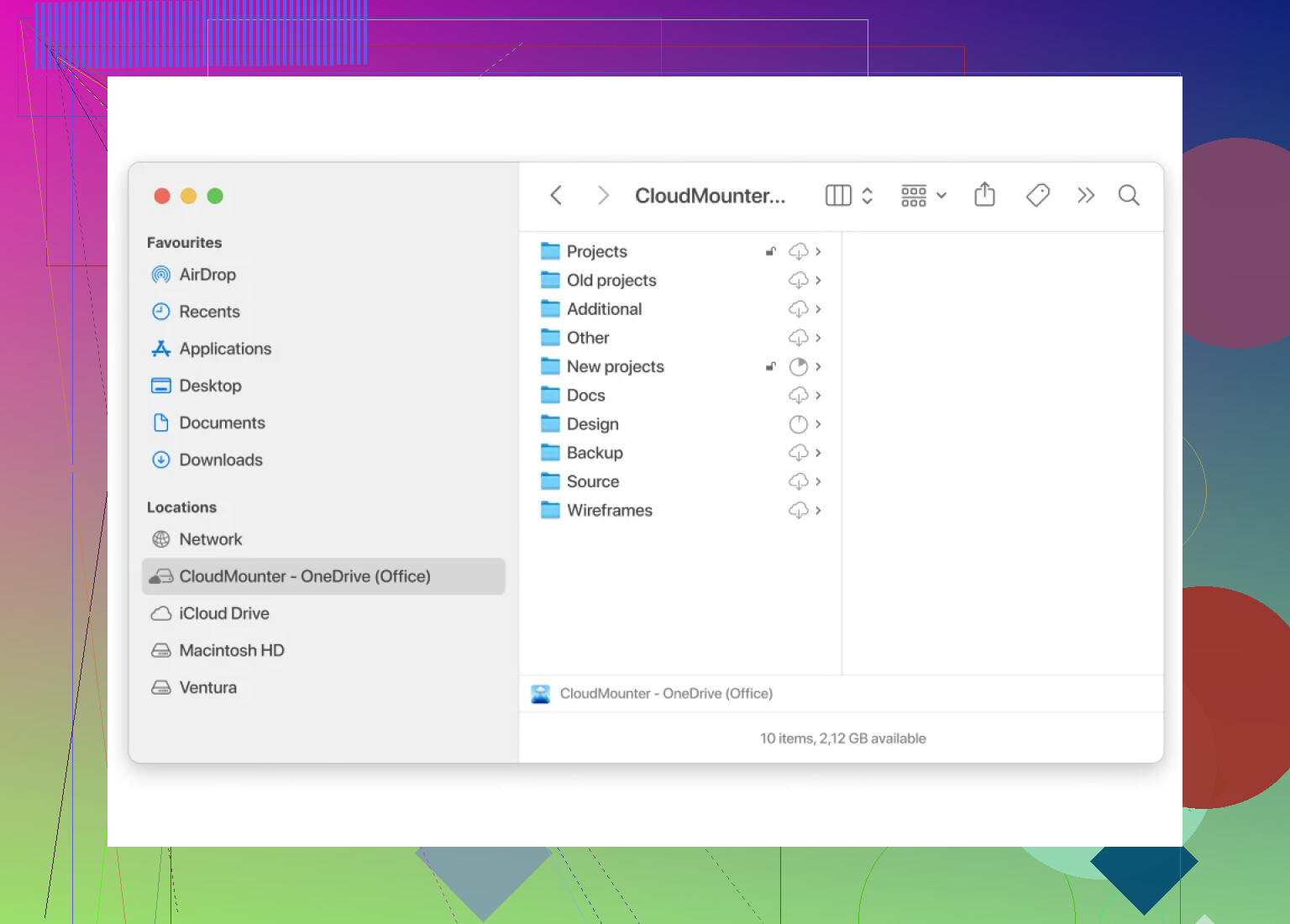The width and height of the screenshot is (1290, 924).
Task: Select the Other folder
Action: (680, 338)
